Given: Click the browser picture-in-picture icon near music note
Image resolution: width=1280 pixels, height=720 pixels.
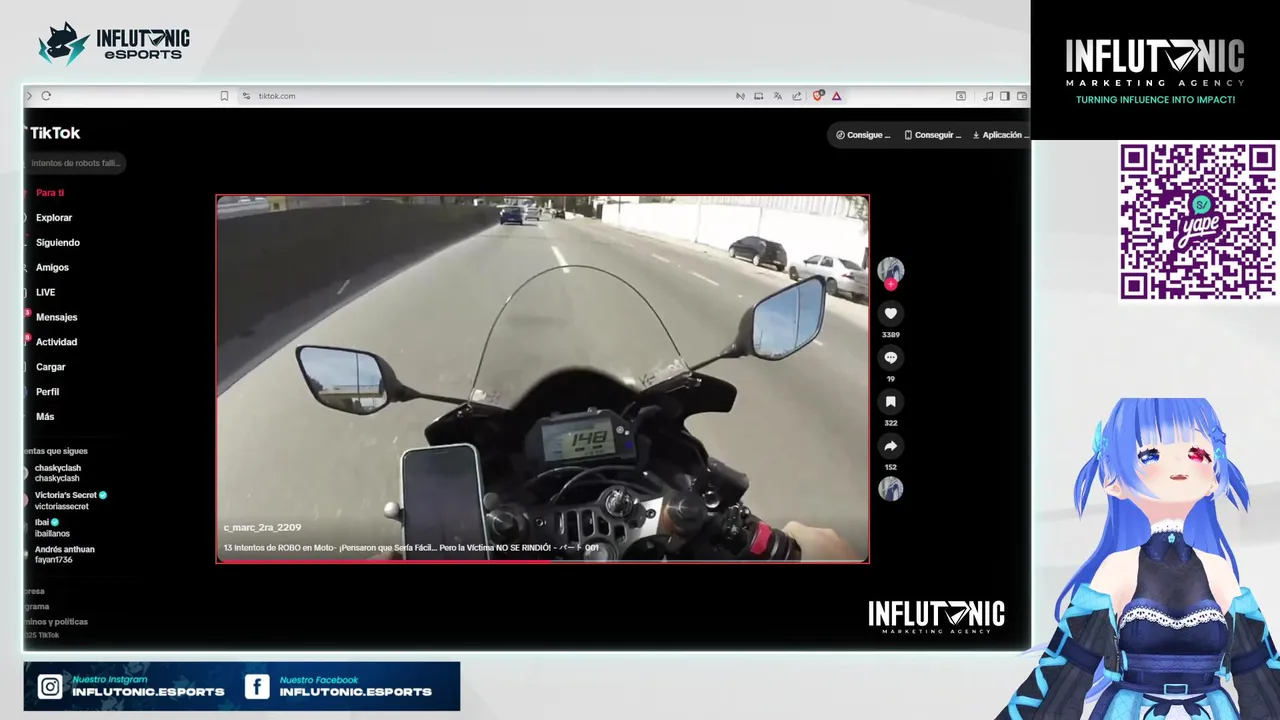Looking at the screenshot, I should (960, 96).
